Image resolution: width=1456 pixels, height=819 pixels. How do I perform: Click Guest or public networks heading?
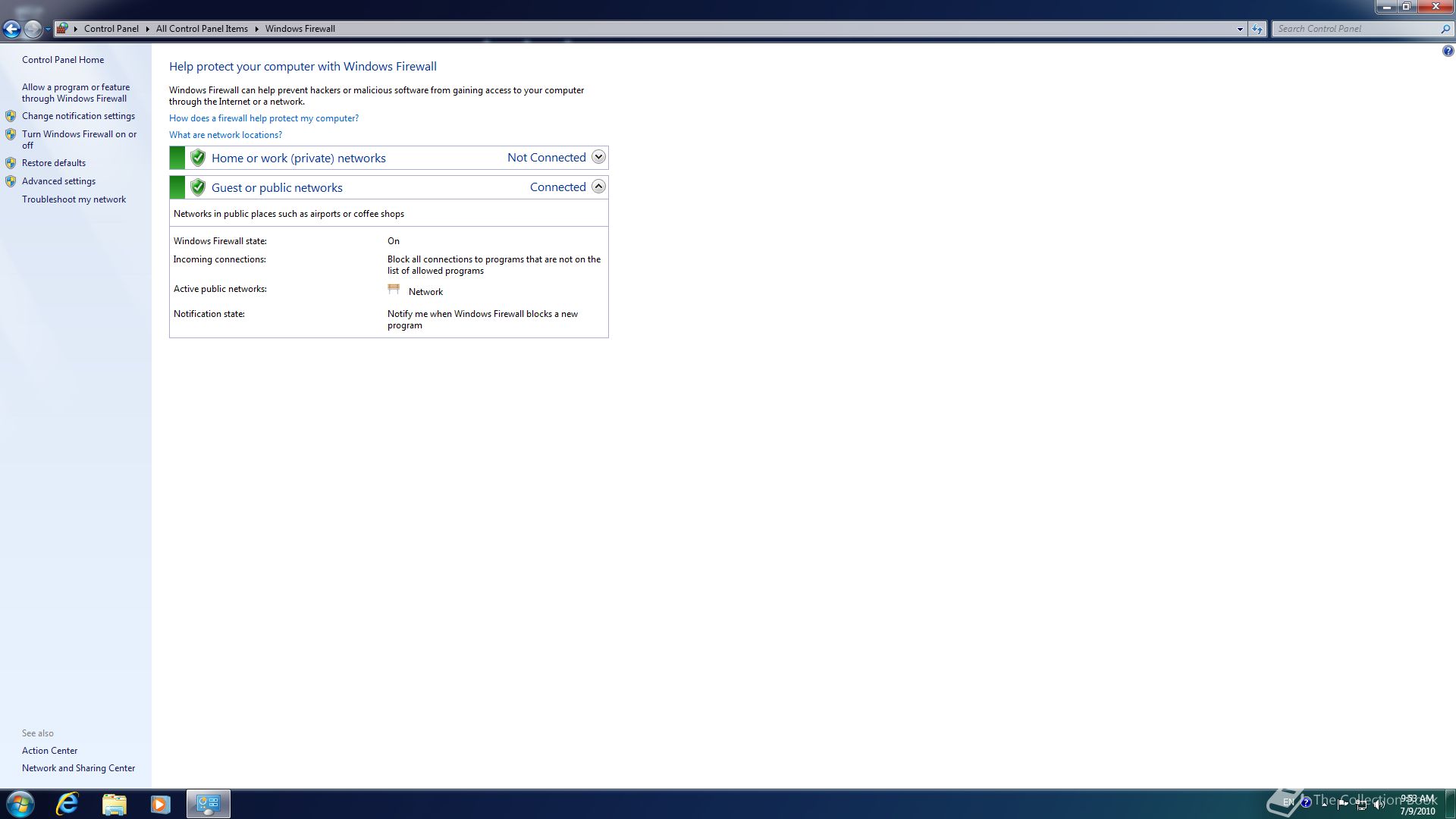[x=277, y=187]
